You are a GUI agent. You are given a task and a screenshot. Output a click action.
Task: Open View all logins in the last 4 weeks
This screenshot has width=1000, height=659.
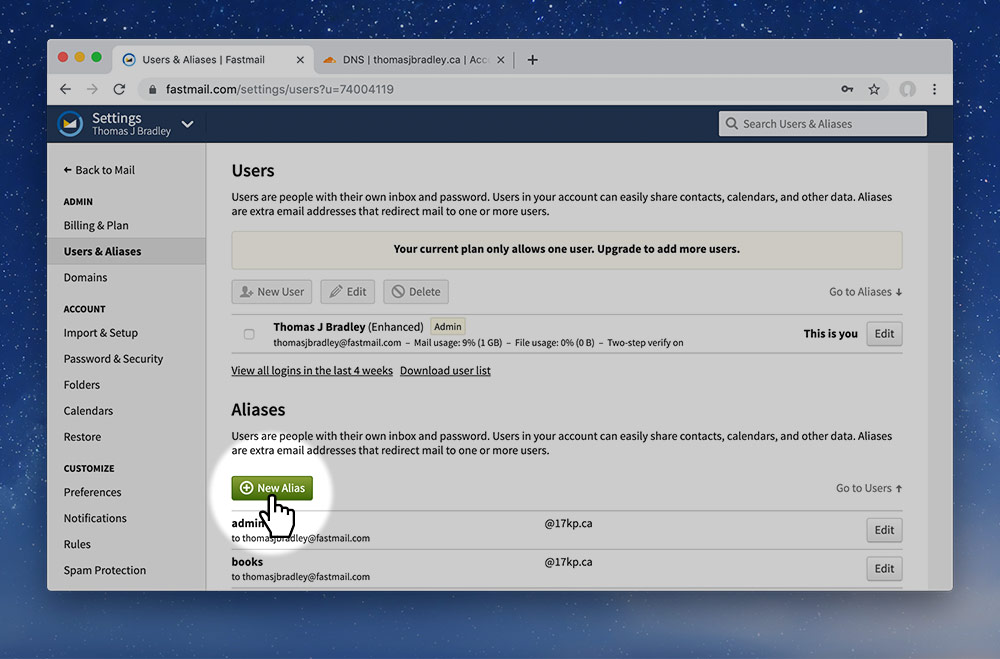pyautogui.click(x=311, y=370)
